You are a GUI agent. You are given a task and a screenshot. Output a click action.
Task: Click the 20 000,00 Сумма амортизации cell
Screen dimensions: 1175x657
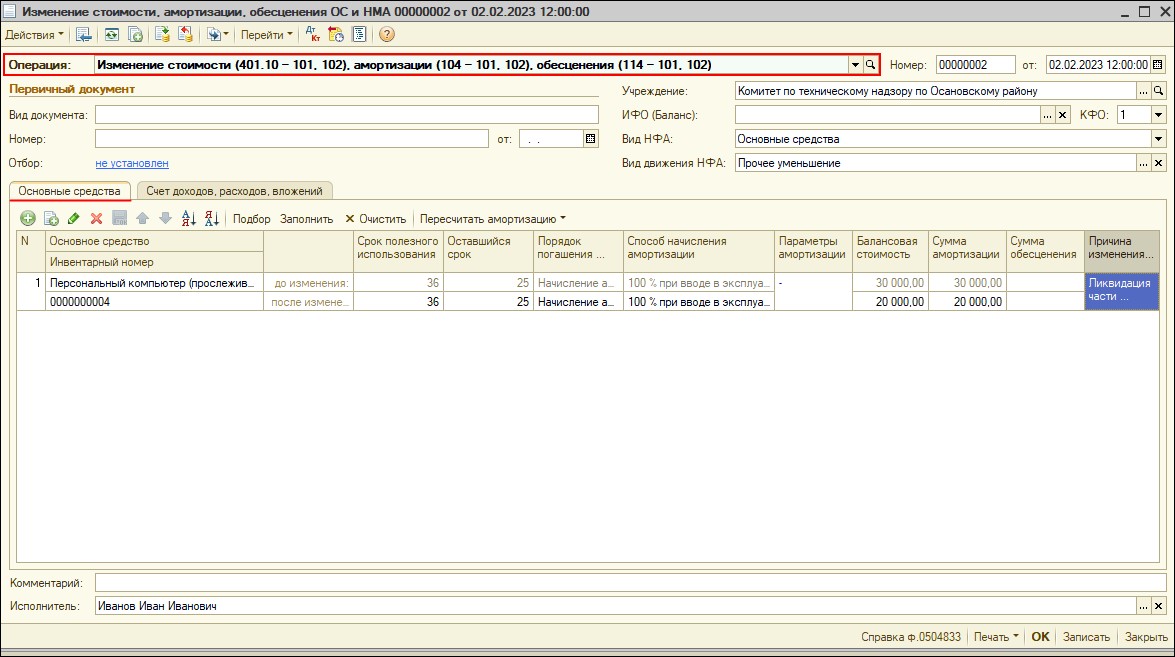pos(967,302)
